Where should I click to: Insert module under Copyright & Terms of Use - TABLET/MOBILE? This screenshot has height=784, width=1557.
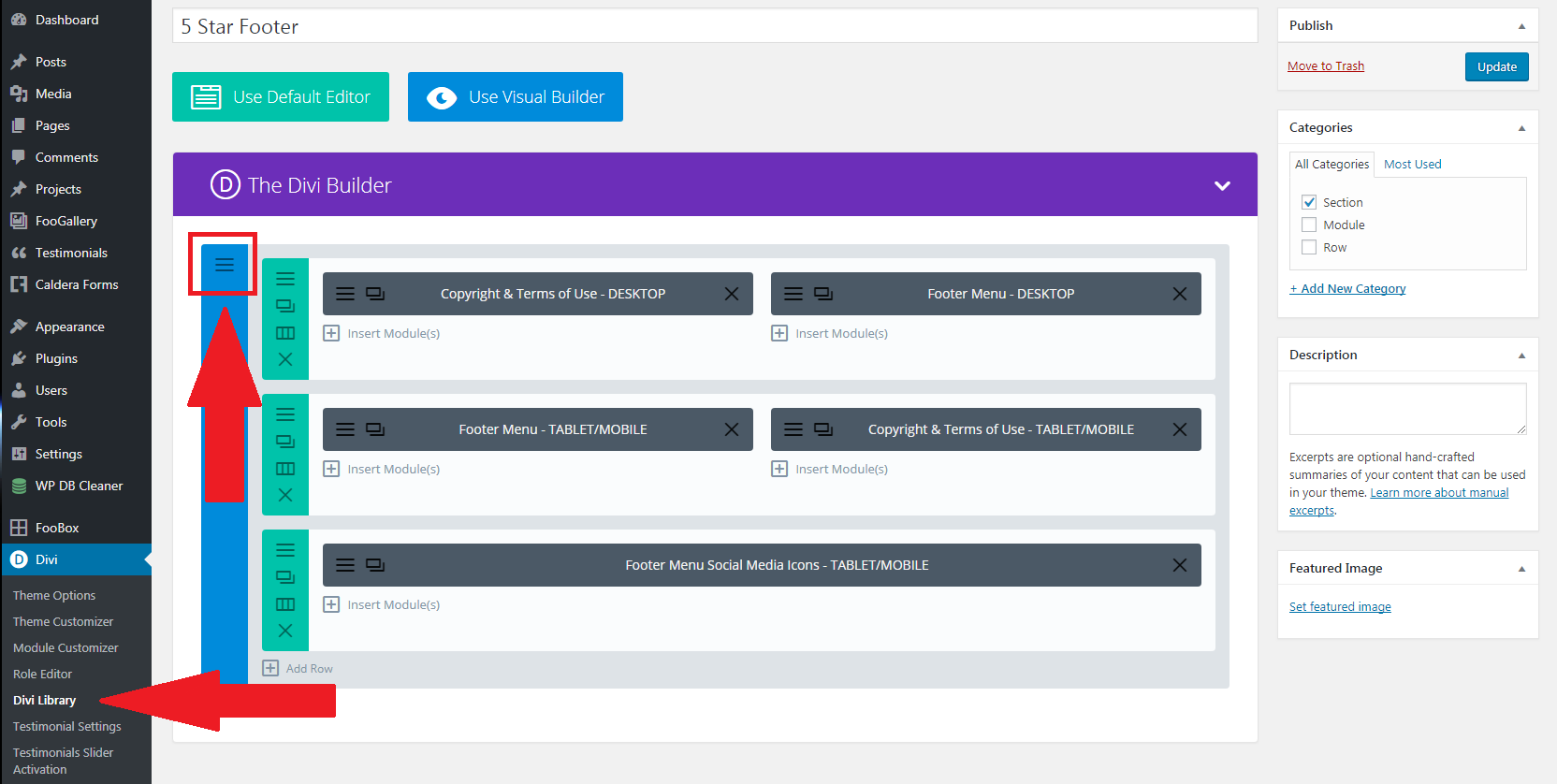(x=830, y=469)
